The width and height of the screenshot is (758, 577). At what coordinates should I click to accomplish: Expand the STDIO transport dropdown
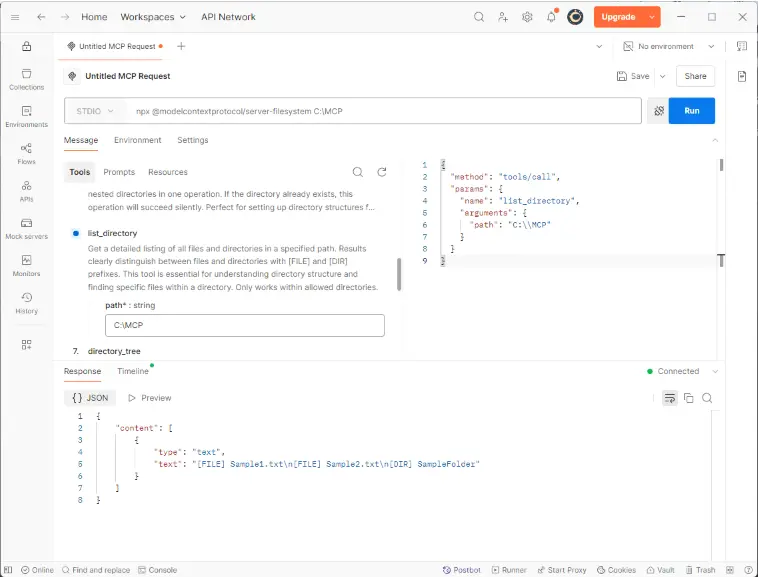click(96, 111)
